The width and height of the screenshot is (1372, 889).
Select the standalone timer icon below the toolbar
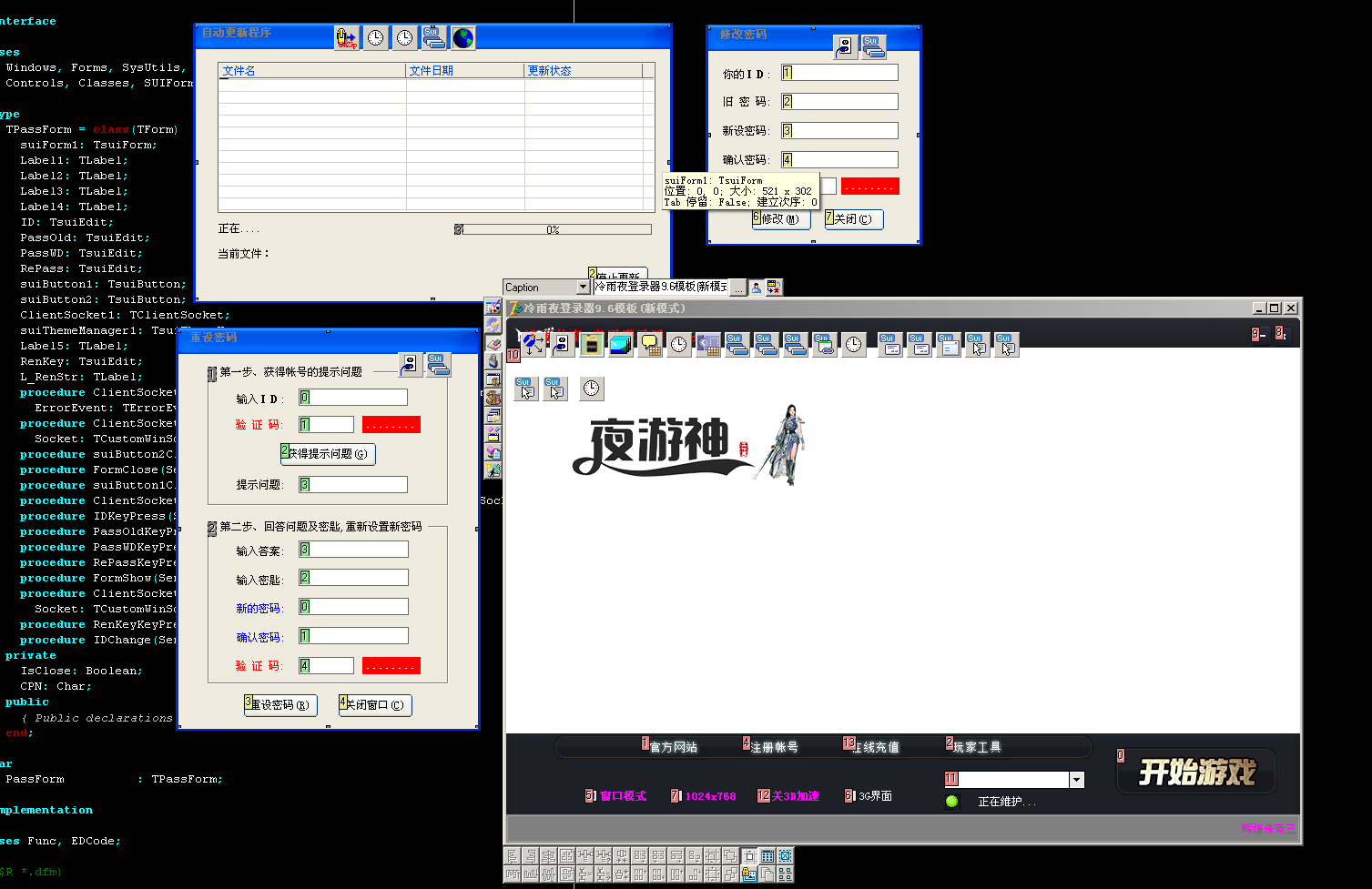[x=592, y=389]
